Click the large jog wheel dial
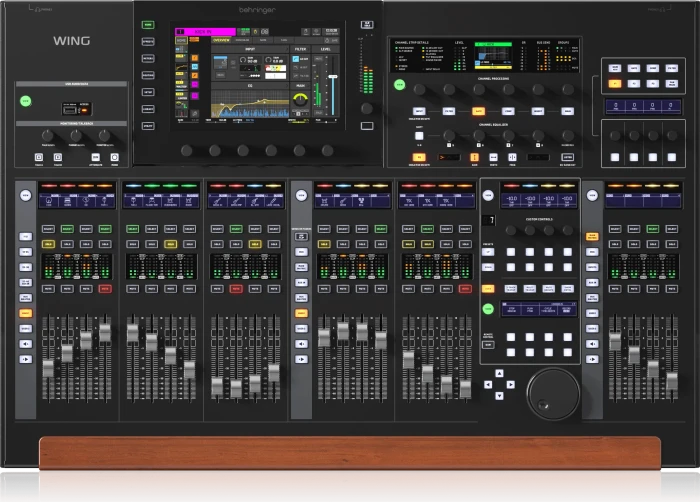Image resolution: width=700 pixels, height=502 pixels. click(553, 394)
